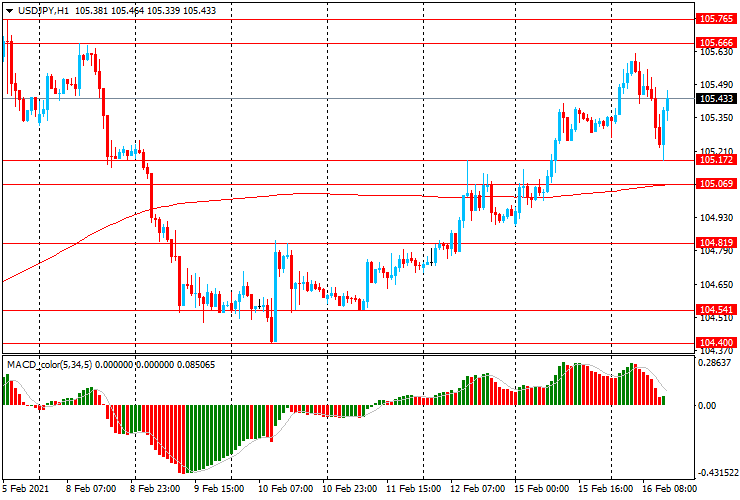Select the 11 Feb 15:00 time label
The width and height of the screenshot is (740, 500).
[x=414, y=488]
